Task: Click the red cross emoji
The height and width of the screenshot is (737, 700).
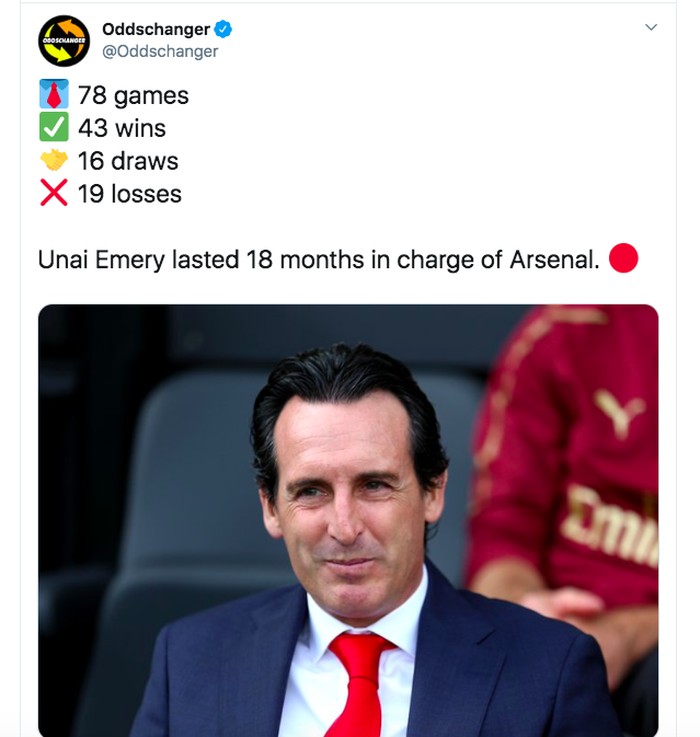Action: click(54, 193)
